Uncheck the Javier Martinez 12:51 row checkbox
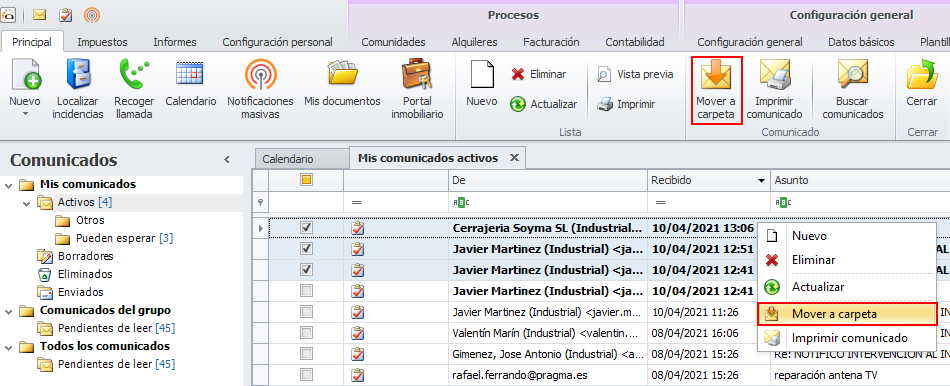This screenshot has height=386, width=950. tap(307, 249)
